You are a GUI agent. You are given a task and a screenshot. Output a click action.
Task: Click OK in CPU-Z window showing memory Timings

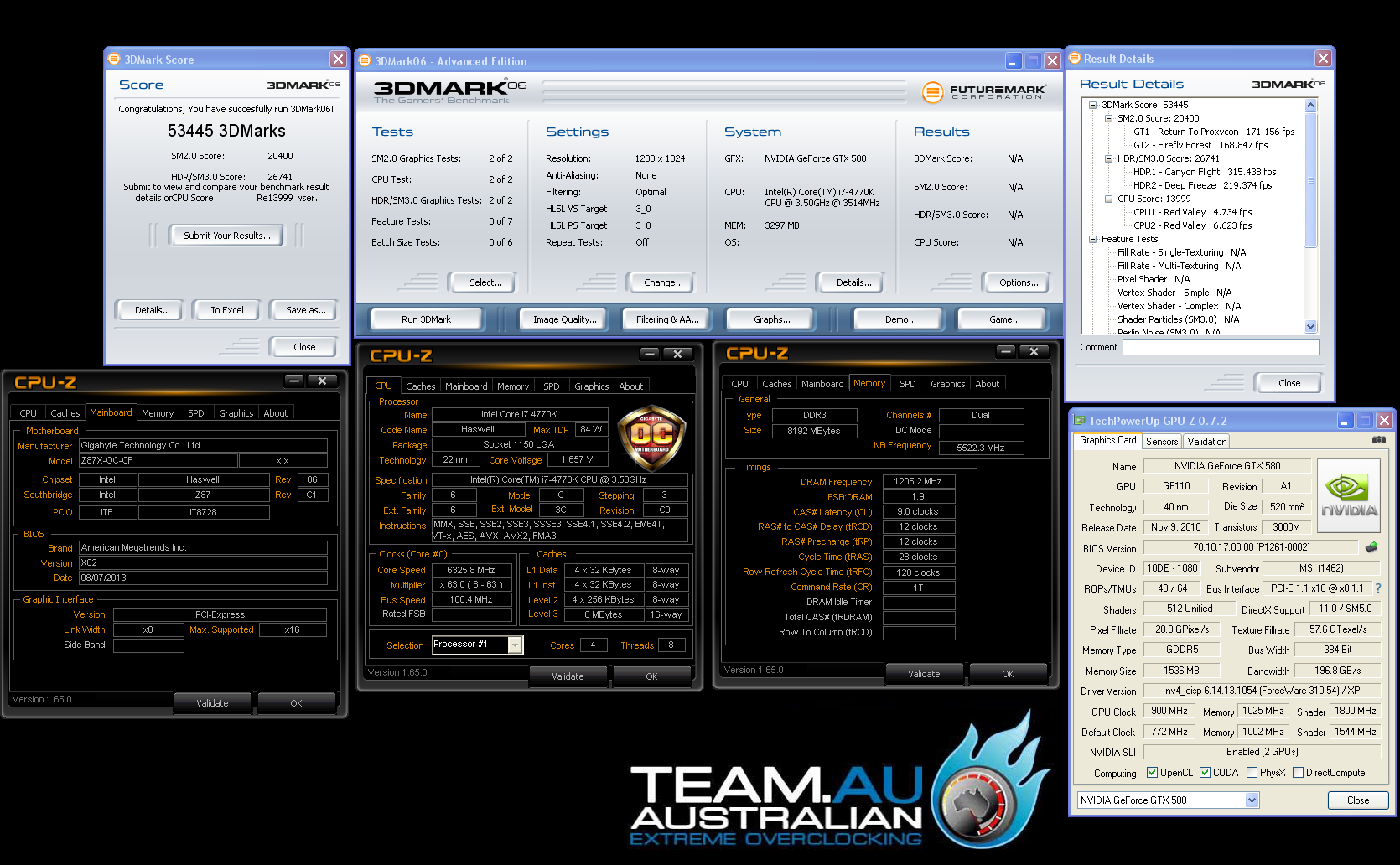(x=1008, y=674)
